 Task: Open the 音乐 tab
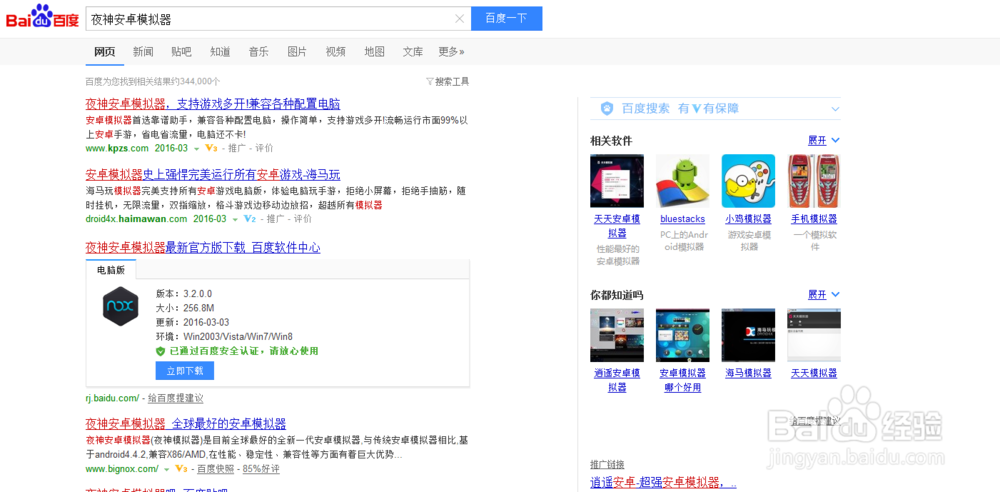point(258,52)
